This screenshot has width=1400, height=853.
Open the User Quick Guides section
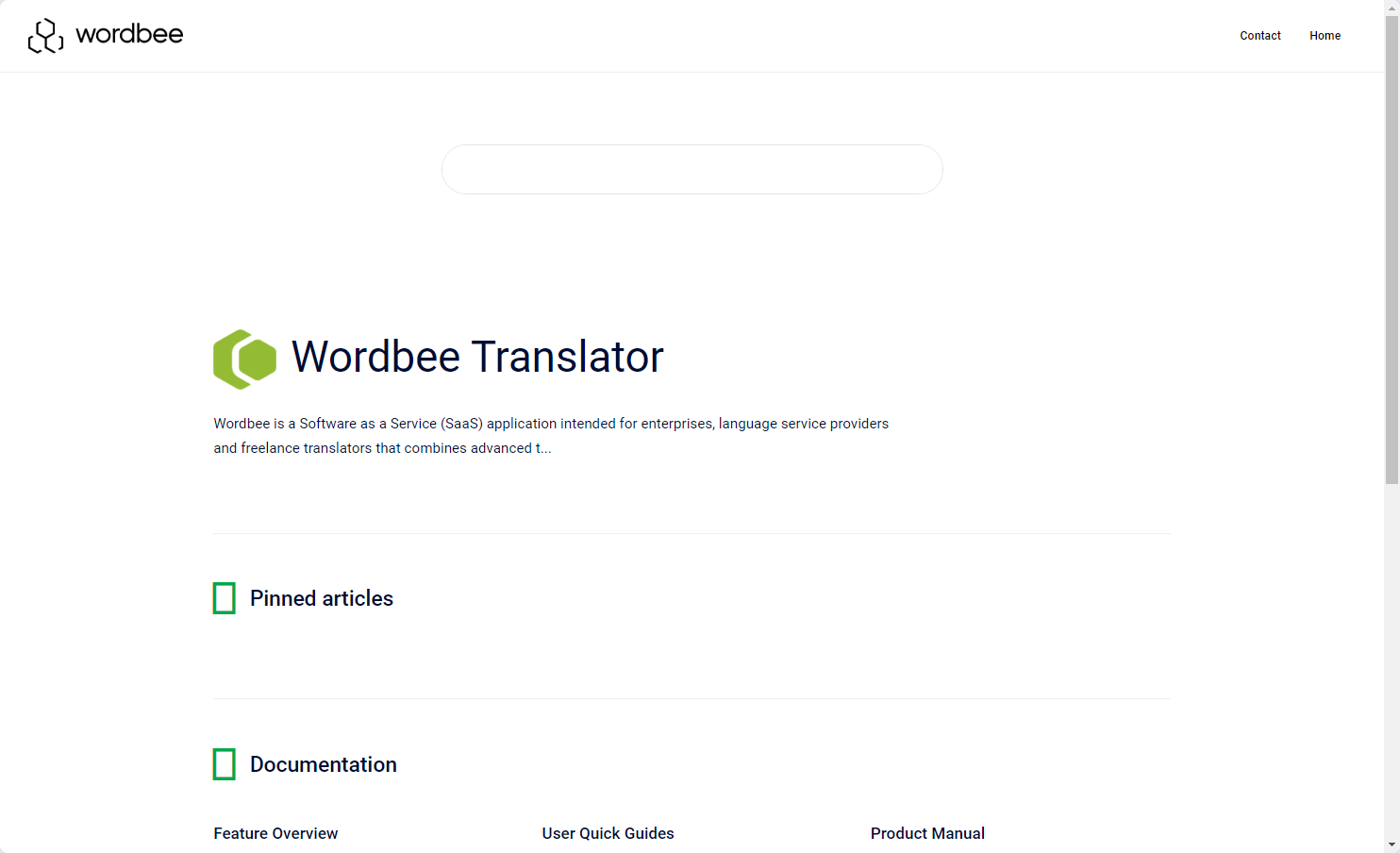click(608, 833)
